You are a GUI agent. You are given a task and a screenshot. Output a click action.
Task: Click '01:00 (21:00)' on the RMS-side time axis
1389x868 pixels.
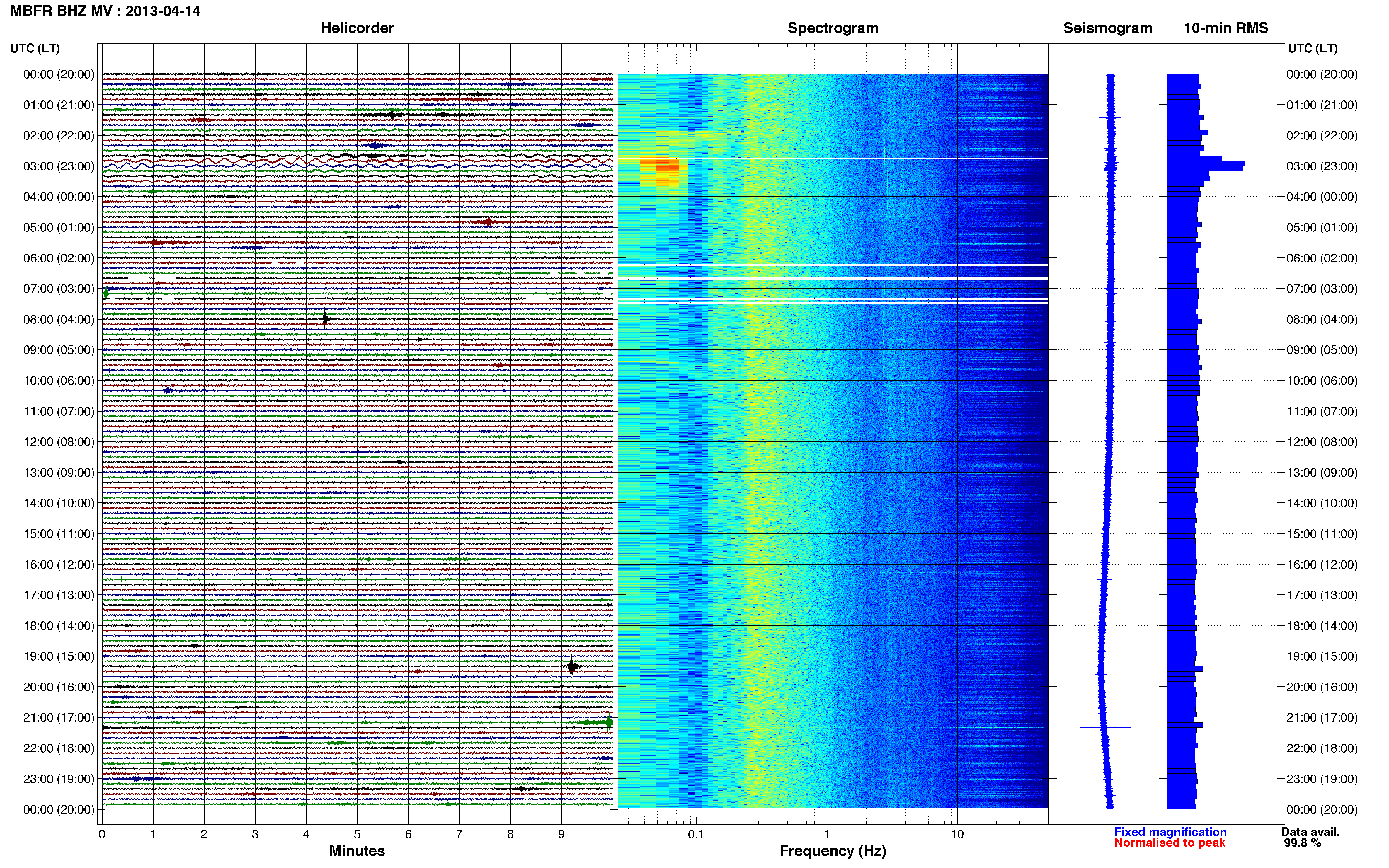[x=1322, y=105]
